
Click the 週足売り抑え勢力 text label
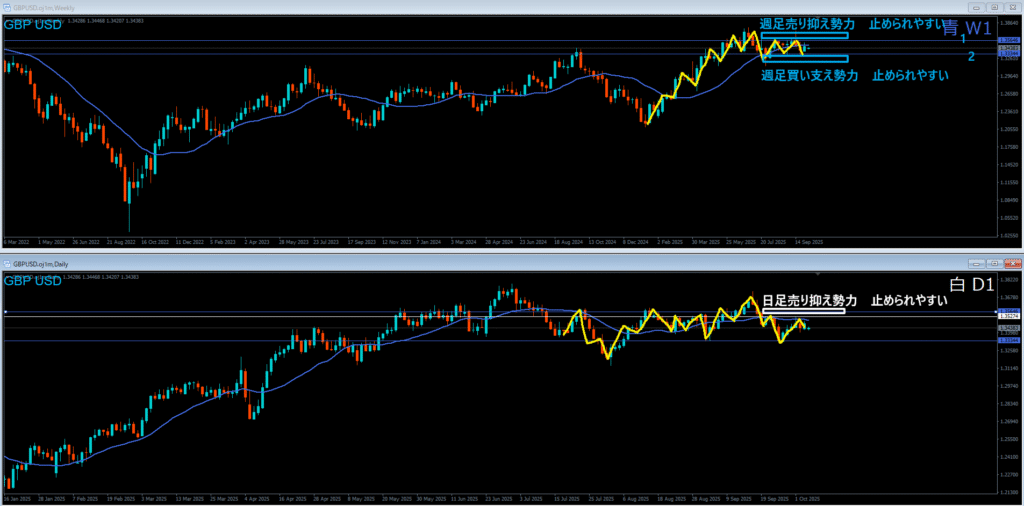point(807,24)
